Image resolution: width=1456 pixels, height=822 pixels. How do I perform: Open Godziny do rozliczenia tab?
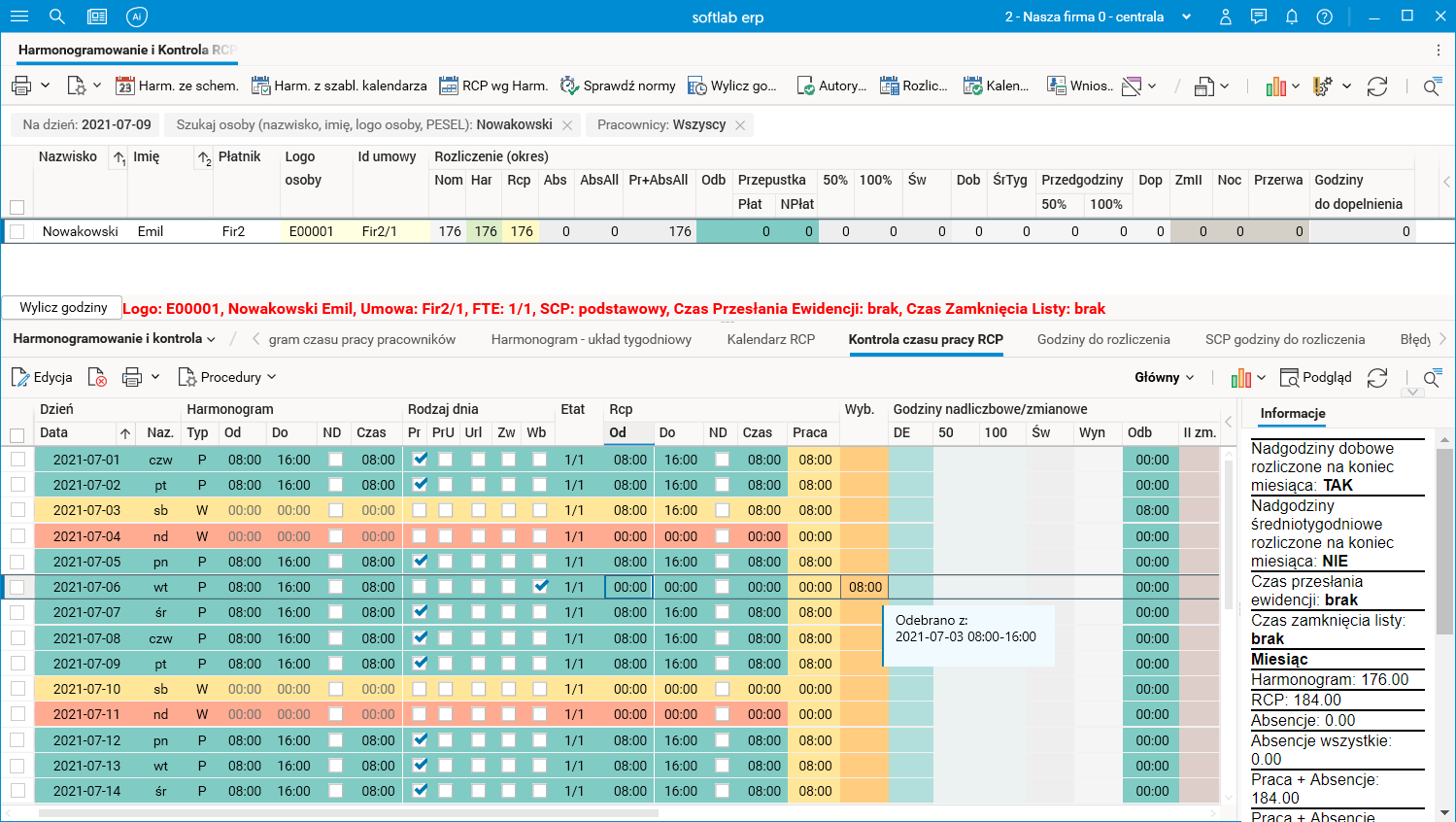1102,339
